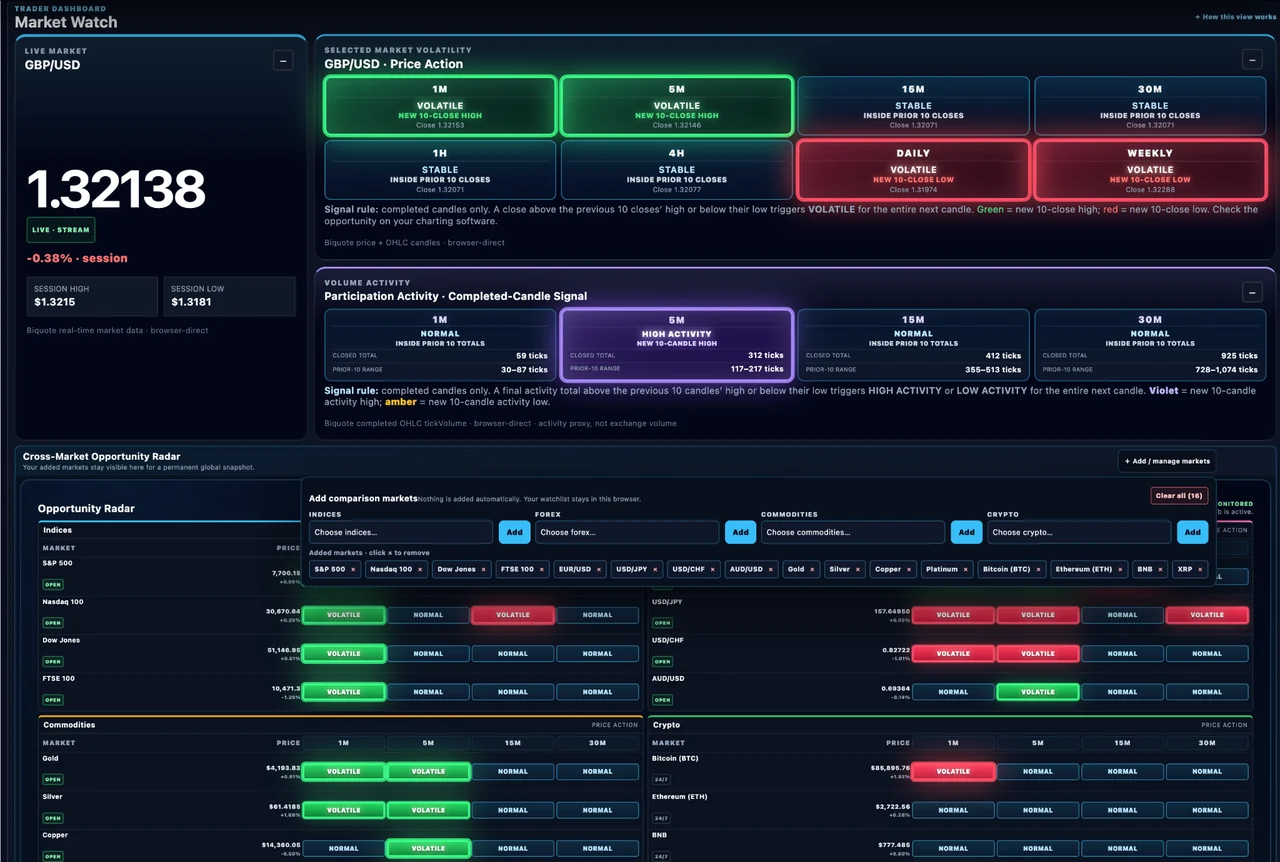Screen dimensions: 1280x862
Task: Select the 15M stable price action card
Action: (x=913, y=106)
